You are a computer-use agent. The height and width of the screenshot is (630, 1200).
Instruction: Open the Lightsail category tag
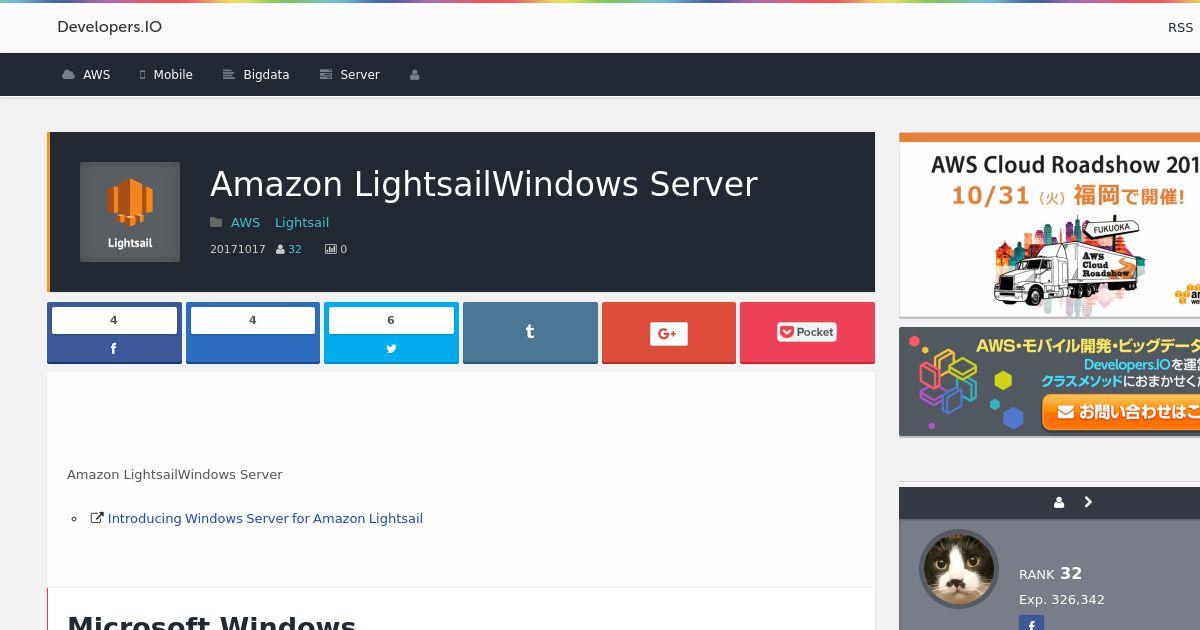(302, 222)
